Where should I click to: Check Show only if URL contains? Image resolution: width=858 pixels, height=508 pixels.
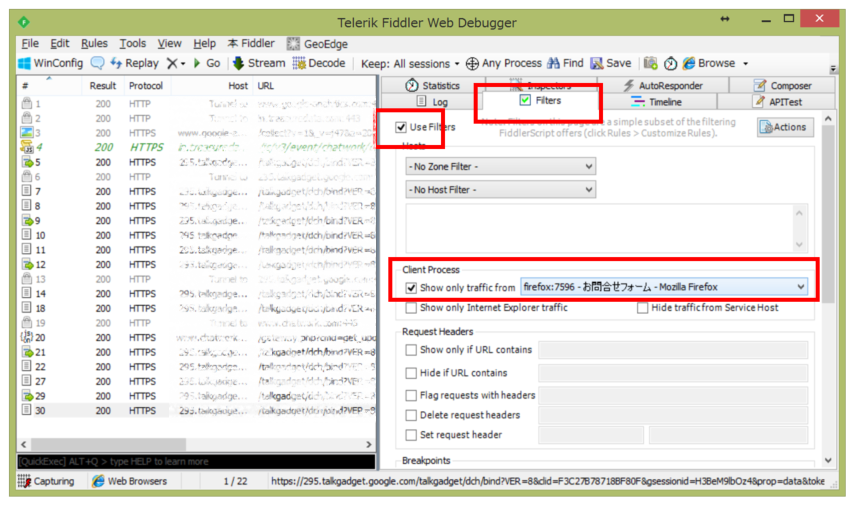[411, 350]
